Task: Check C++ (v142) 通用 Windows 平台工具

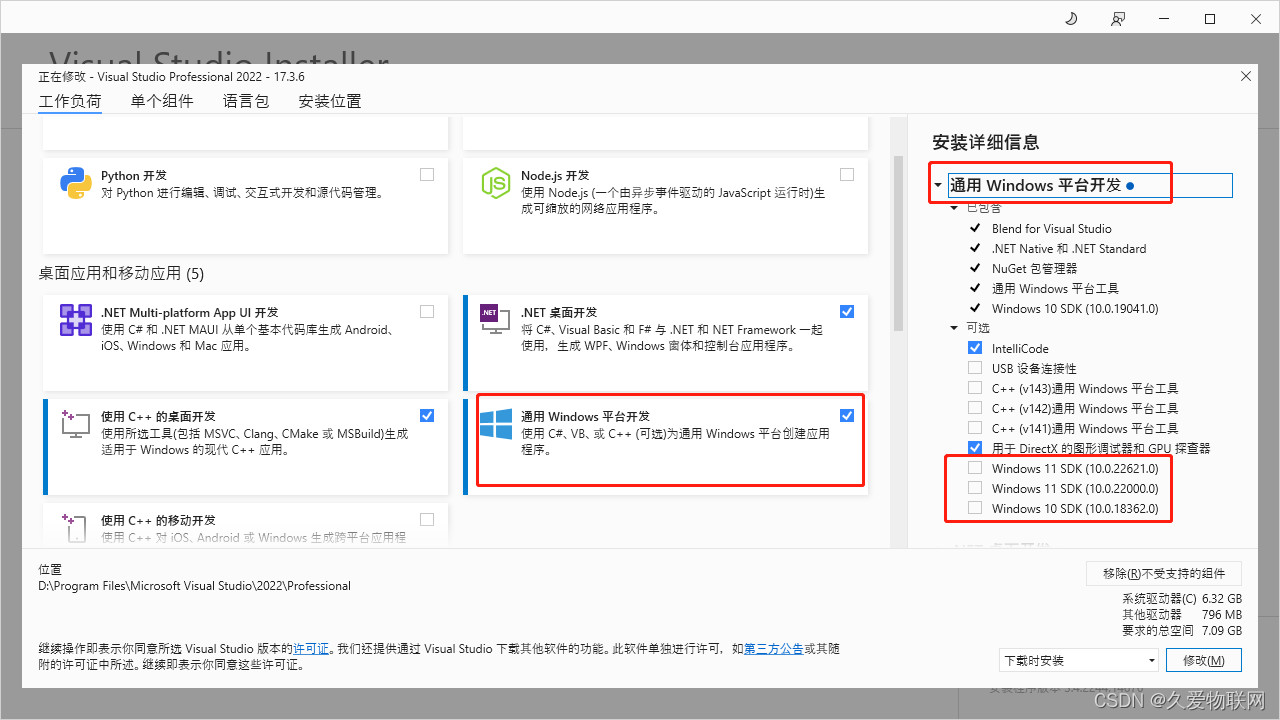Action: coord(975,408)
